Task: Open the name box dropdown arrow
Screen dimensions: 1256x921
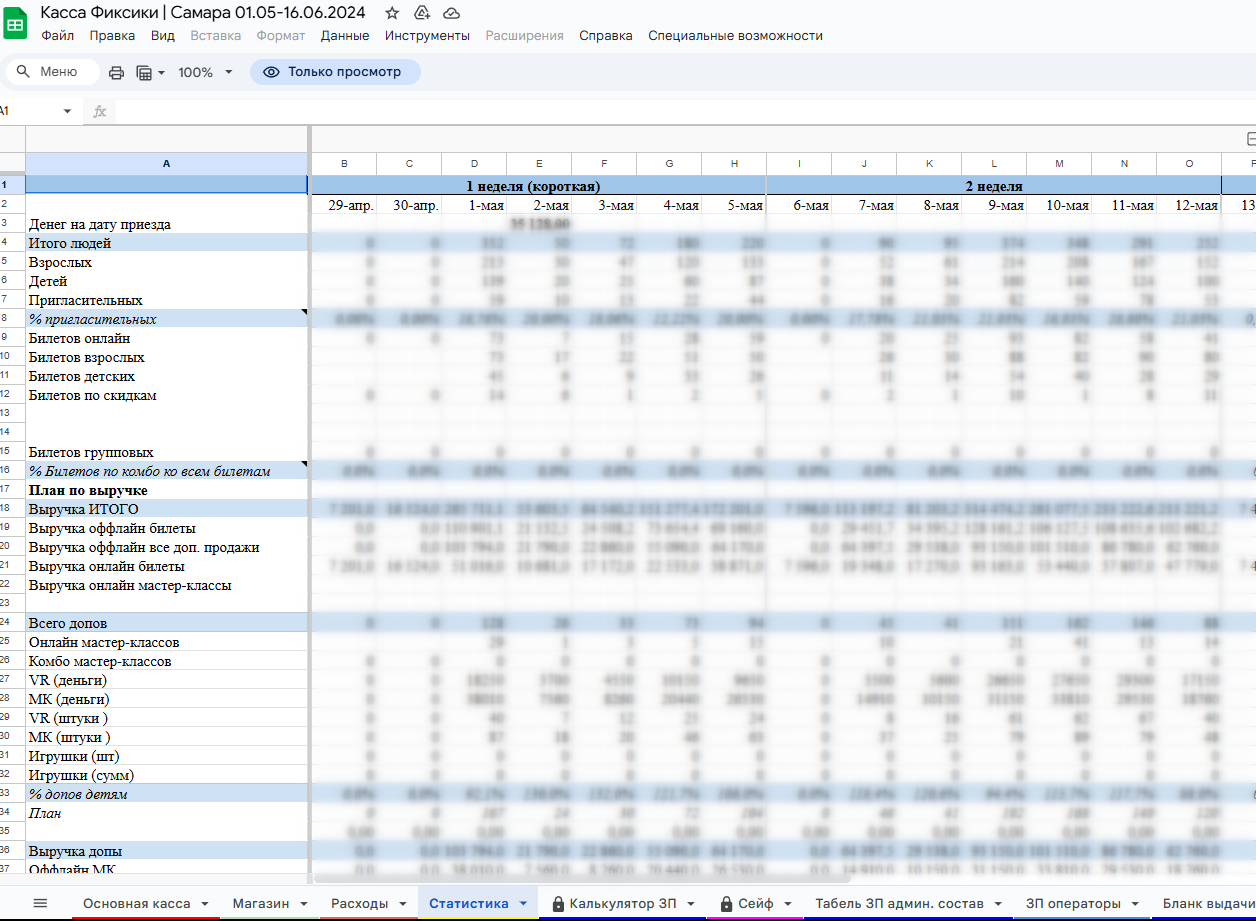Action: [x=67, y=111]
